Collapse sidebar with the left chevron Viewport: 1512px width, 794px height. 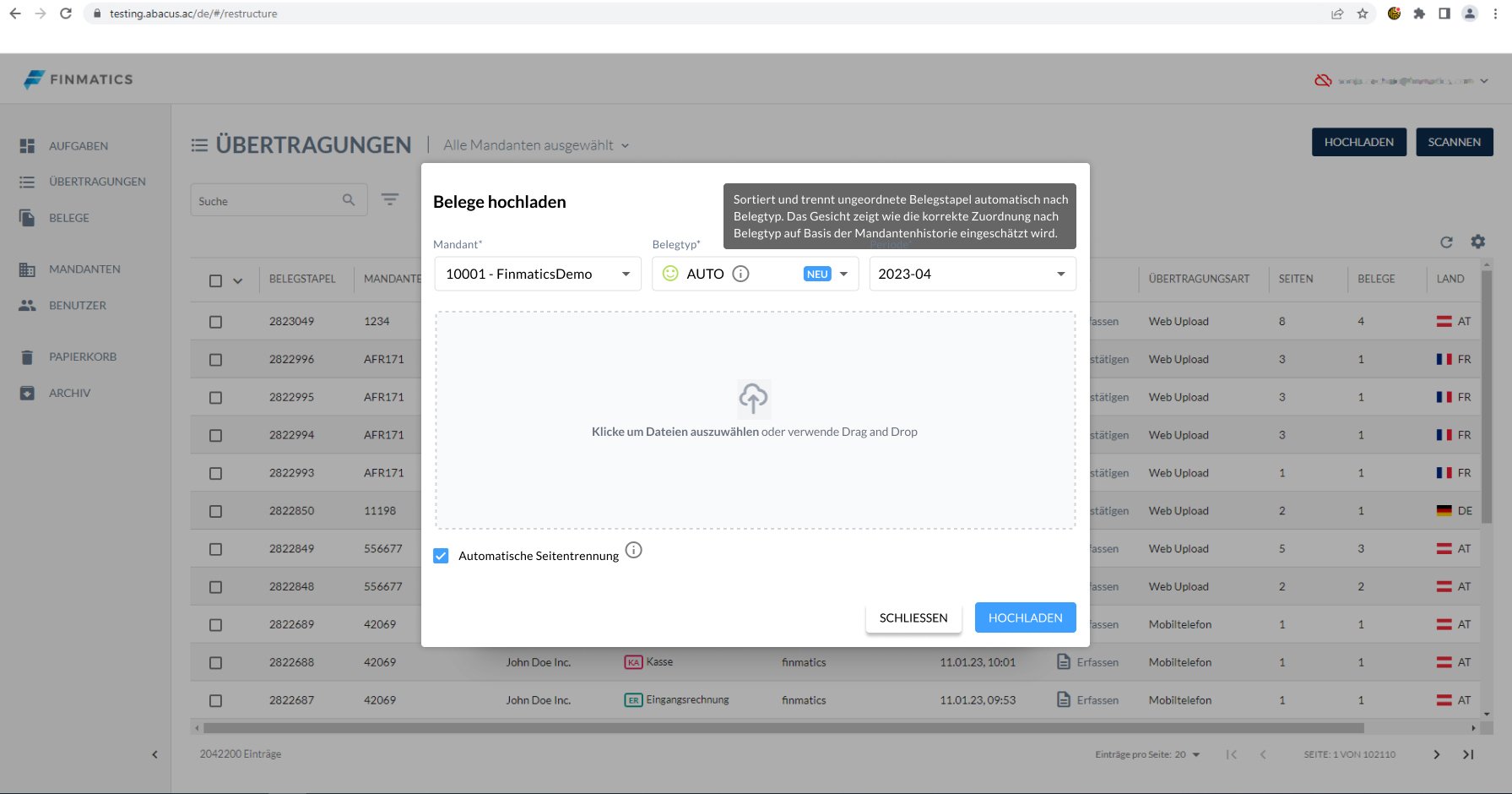tap(154, 754)
